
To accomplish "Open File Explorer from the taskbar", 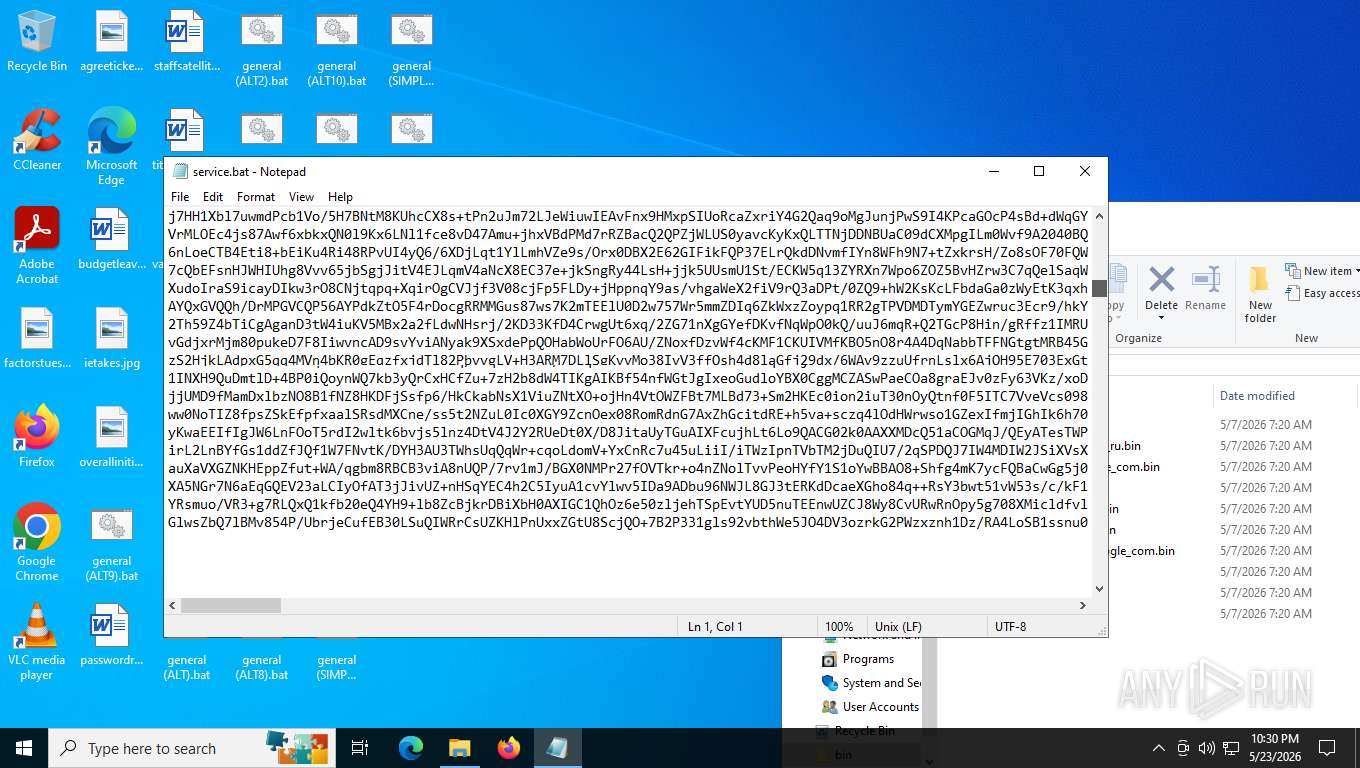I will pyautogui.click(x=459, y=748).
